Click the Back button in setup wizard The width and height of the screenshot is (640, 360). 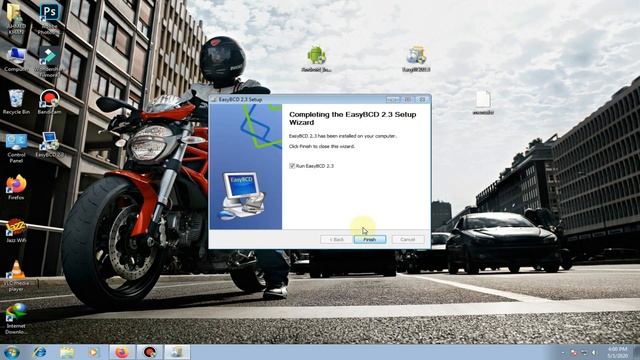(337, 240)
